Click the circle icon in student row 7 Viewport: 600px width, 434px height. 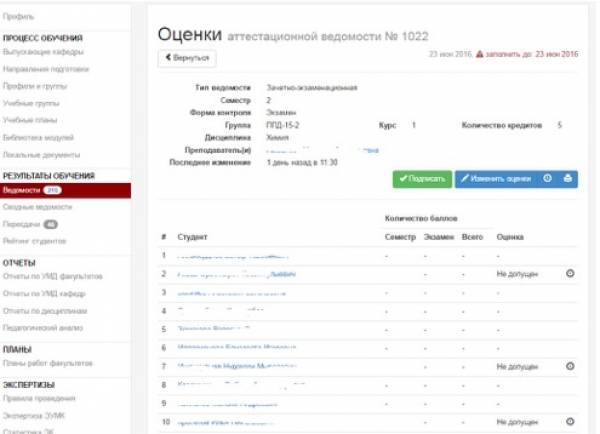(x=570, y=366)
